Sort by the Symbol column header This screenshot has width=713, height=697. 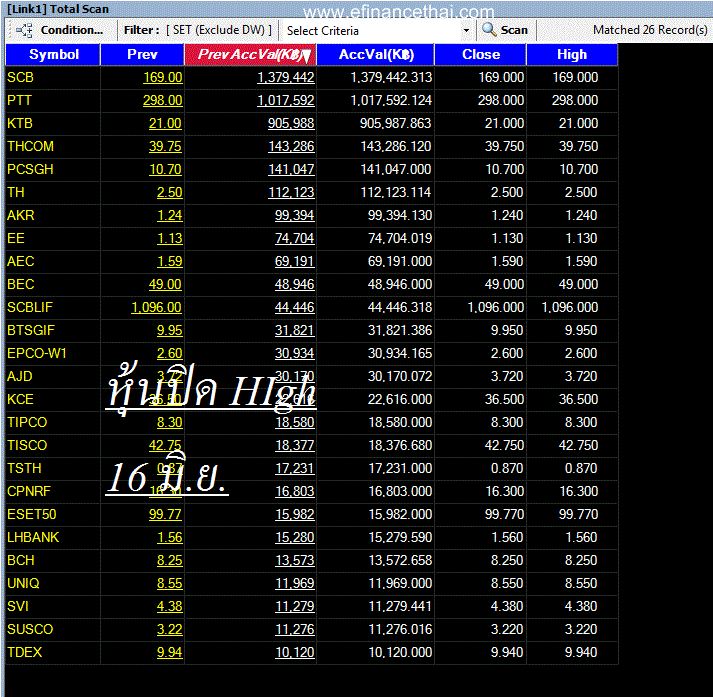(x=53, y=55)
